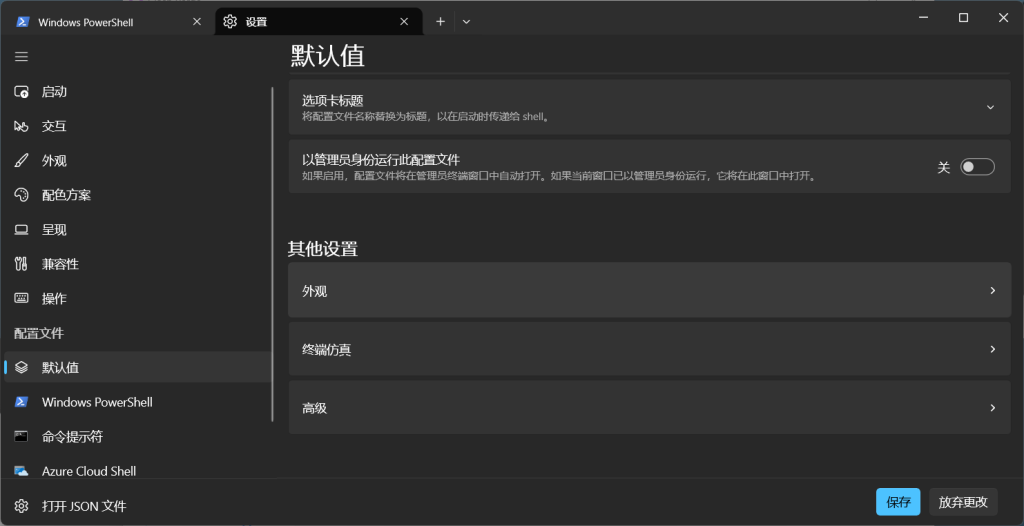This screenshot has width=1024, height=526.
Task: Click the 配置文件 sidebar section label
Action: coord(39,333)
